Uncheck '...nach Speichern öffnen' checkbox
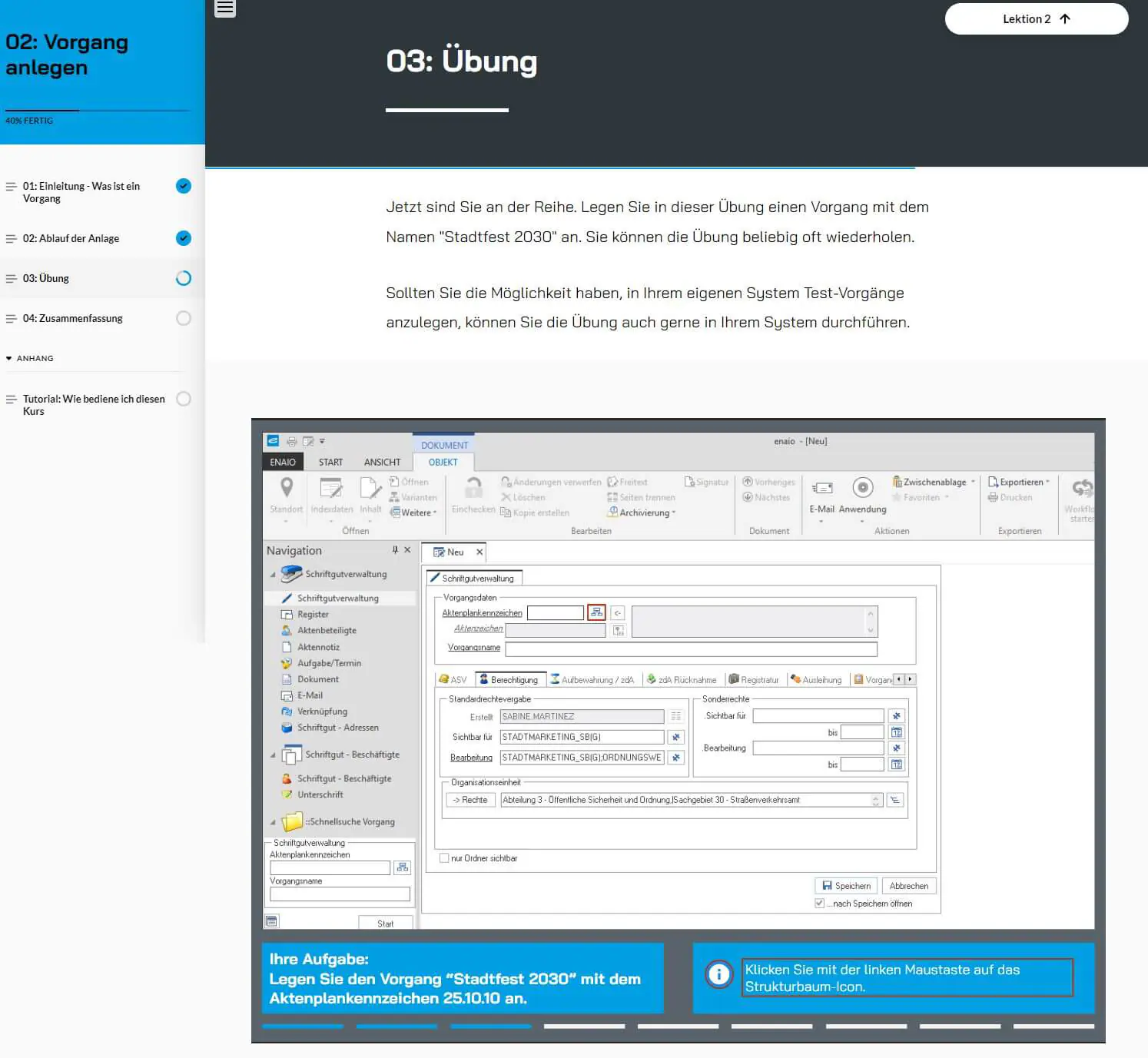Viewport: 1148px width, 1058px height. pyautogui.click(x=819, y=904)
